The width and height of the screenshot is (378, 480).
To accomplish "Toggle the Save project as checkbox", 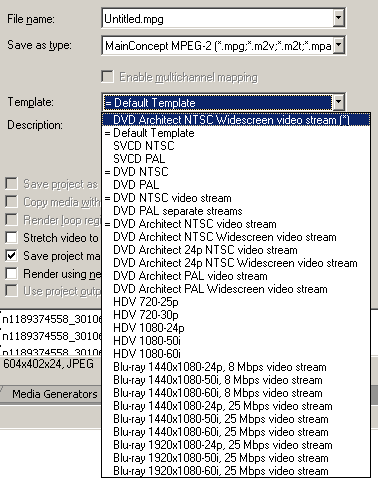I will coord(11,184).
